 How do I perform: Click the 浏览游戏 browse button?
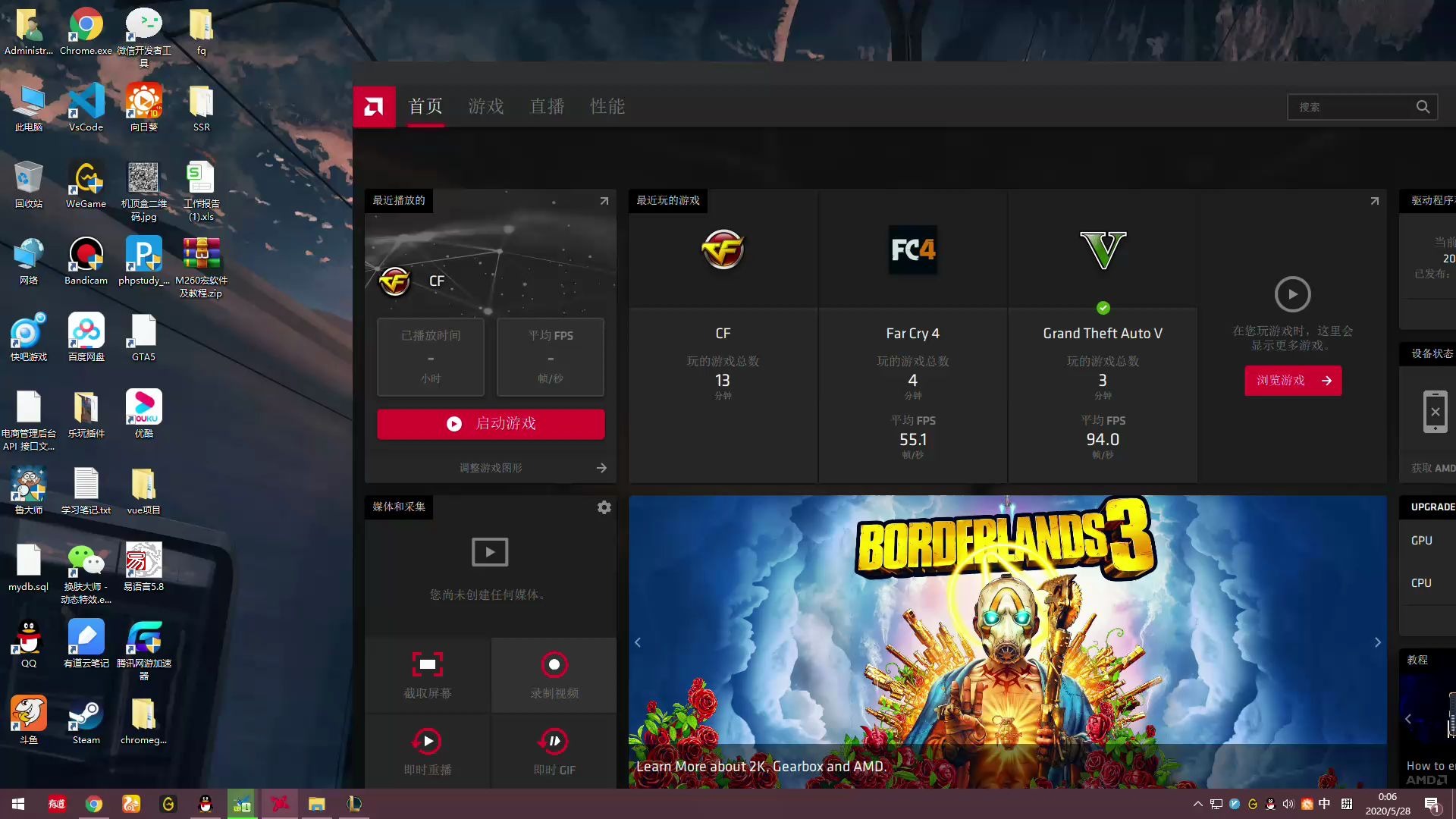pyautogui.click(x=1293, y=381)
